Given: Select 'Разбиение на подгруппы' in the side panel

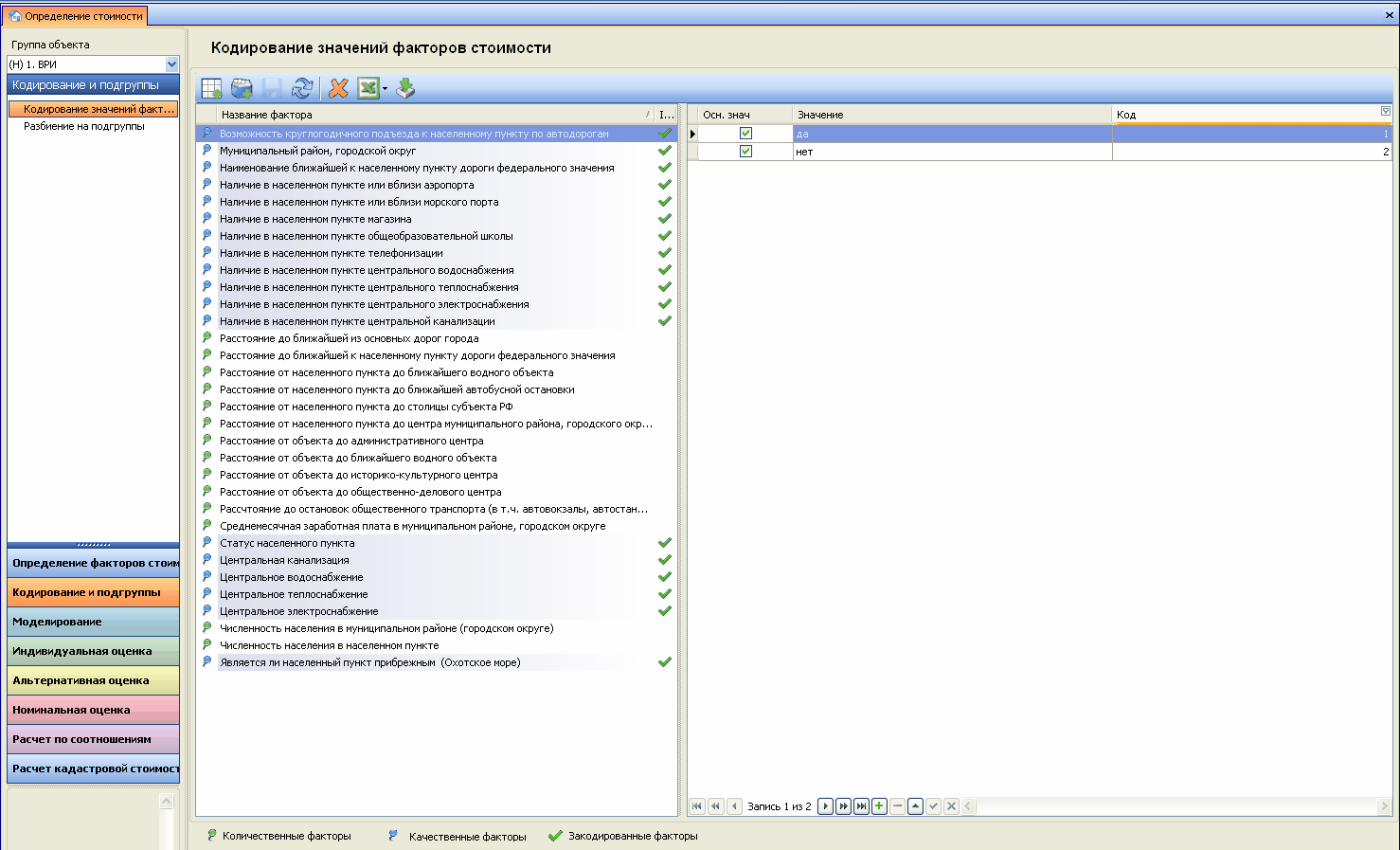Looking at the screenshot, I should (x=84, y=126).
